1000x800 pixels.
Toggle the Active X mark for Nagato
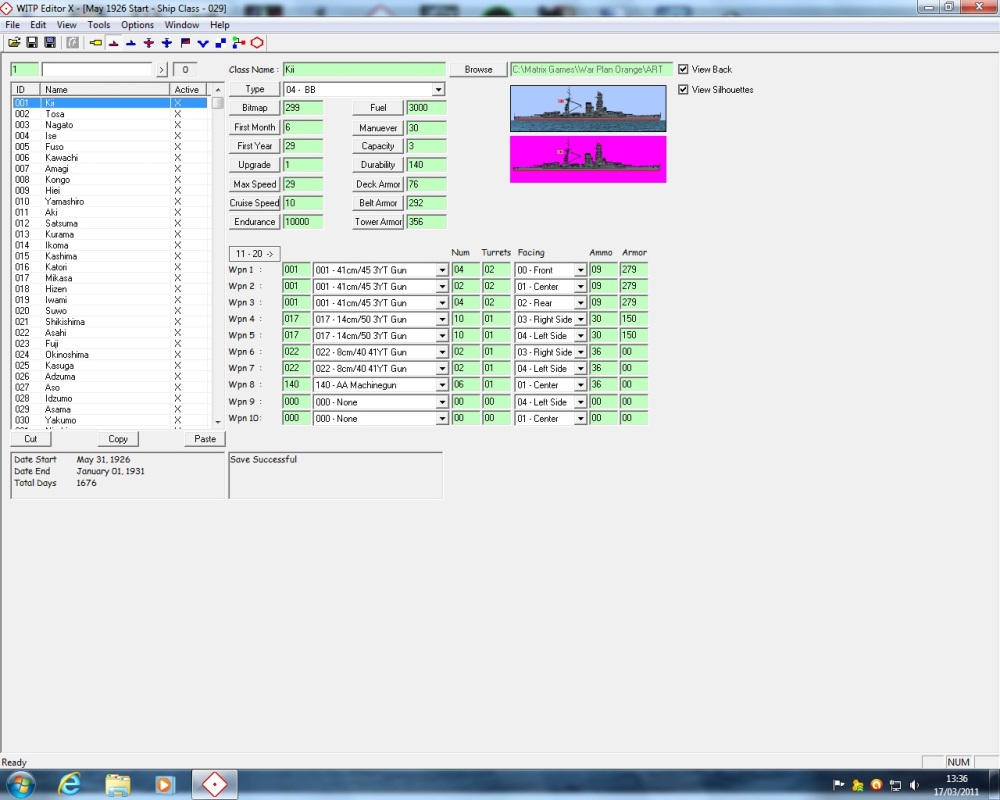pos(178,124)
